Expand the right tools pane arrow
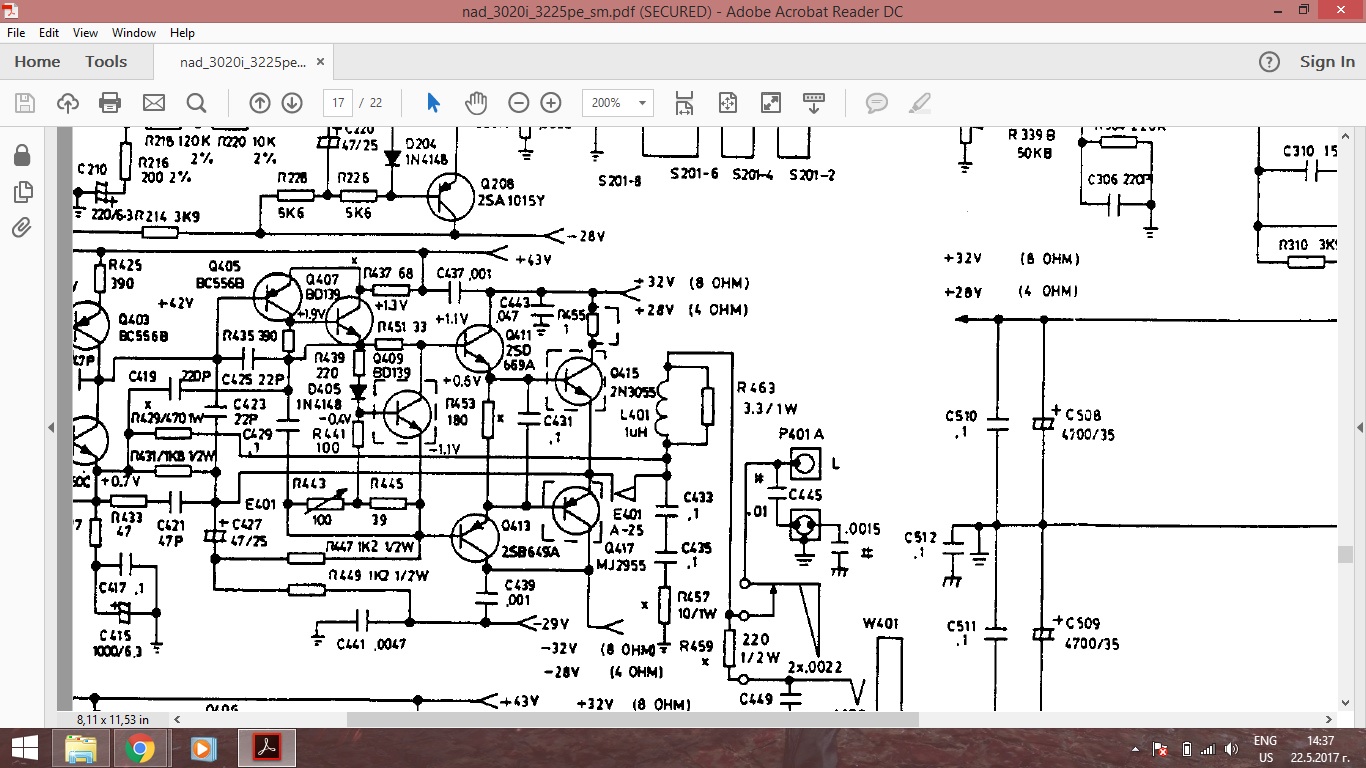This screenshot has height=768, width=1366. click(1357, 427)
